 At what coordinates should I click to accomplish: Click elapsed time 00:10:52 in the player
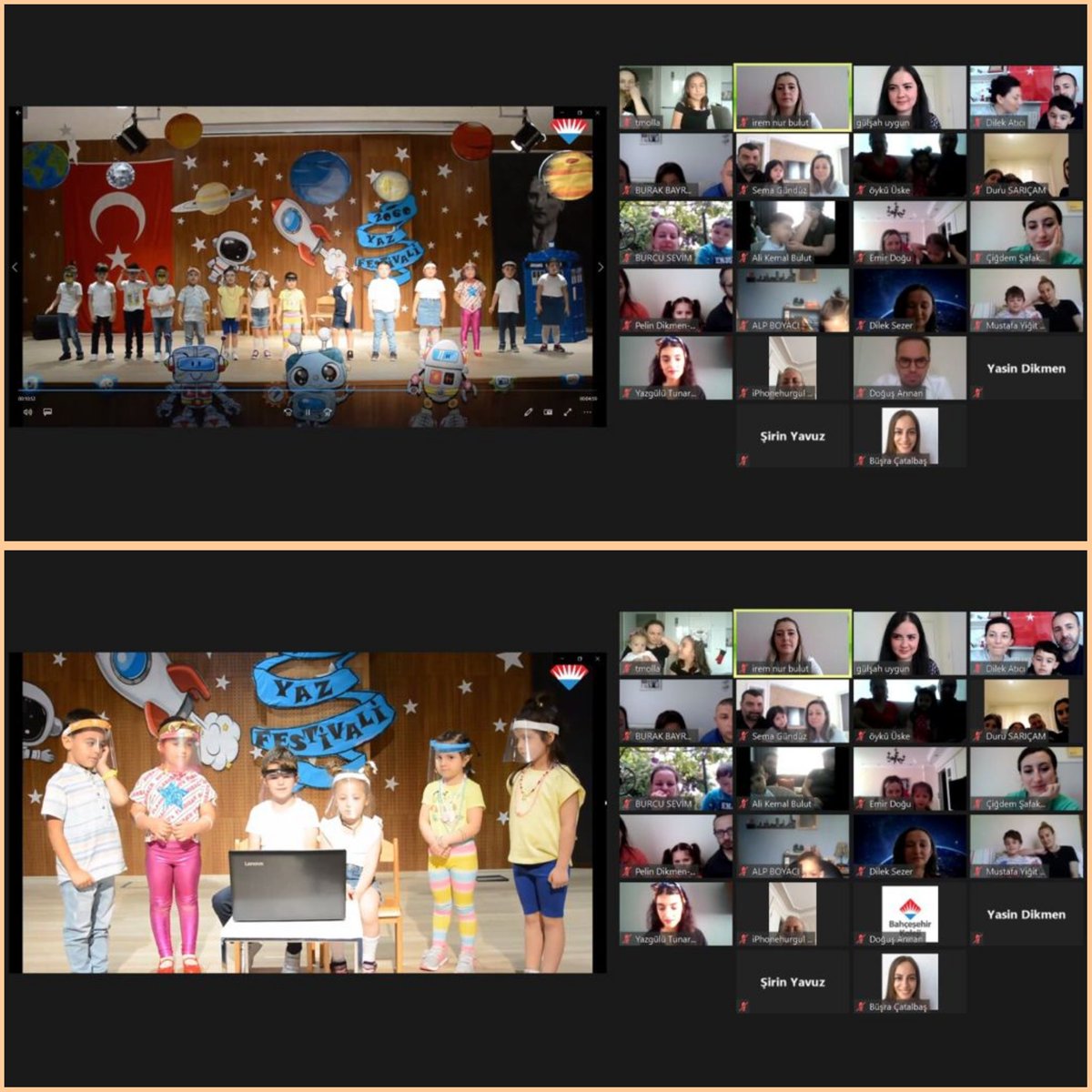26,399
